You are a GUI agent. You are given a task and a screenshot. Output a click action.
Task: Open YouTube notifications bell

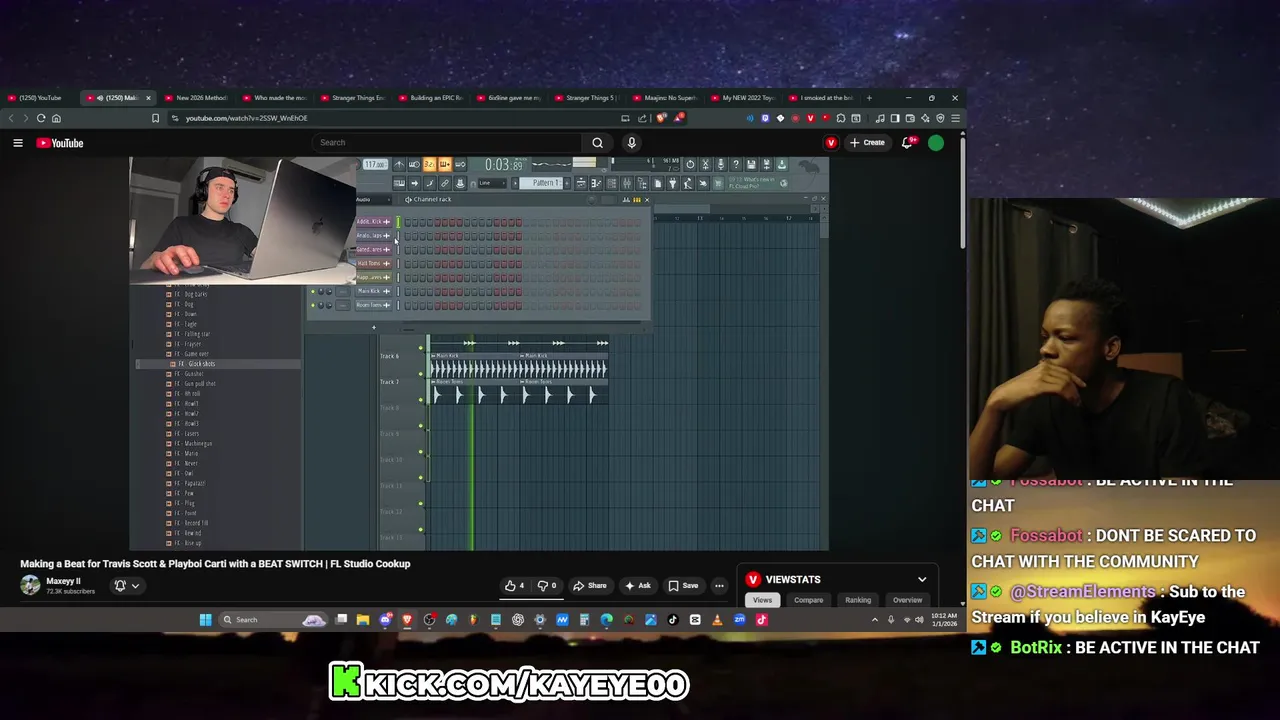point(908,143)
